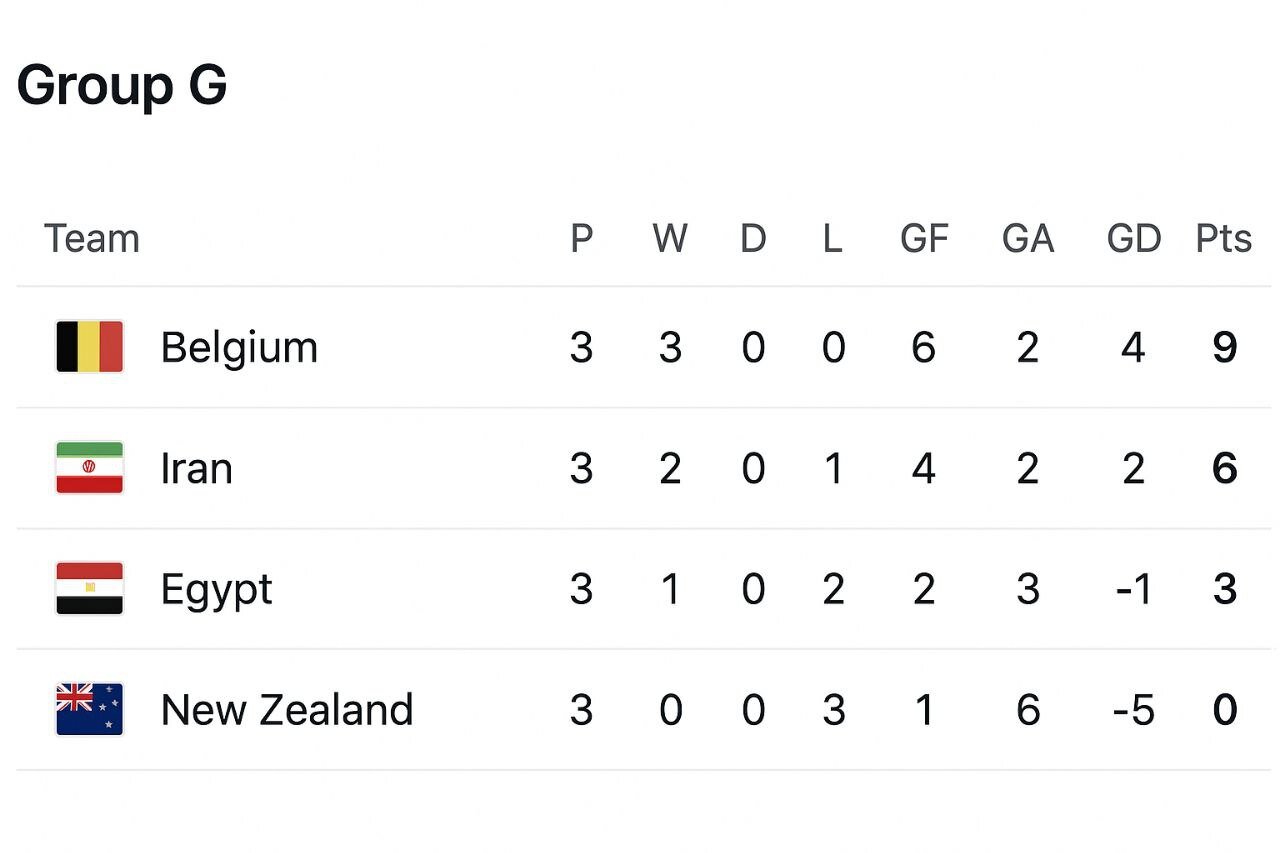Click the P column header

pos(581,239)
